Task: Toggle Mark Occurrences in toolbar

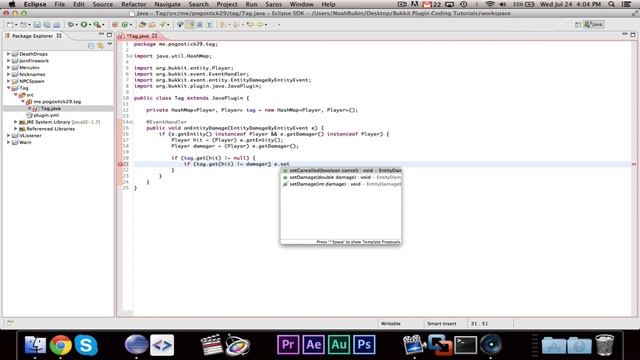Action: 190,24
